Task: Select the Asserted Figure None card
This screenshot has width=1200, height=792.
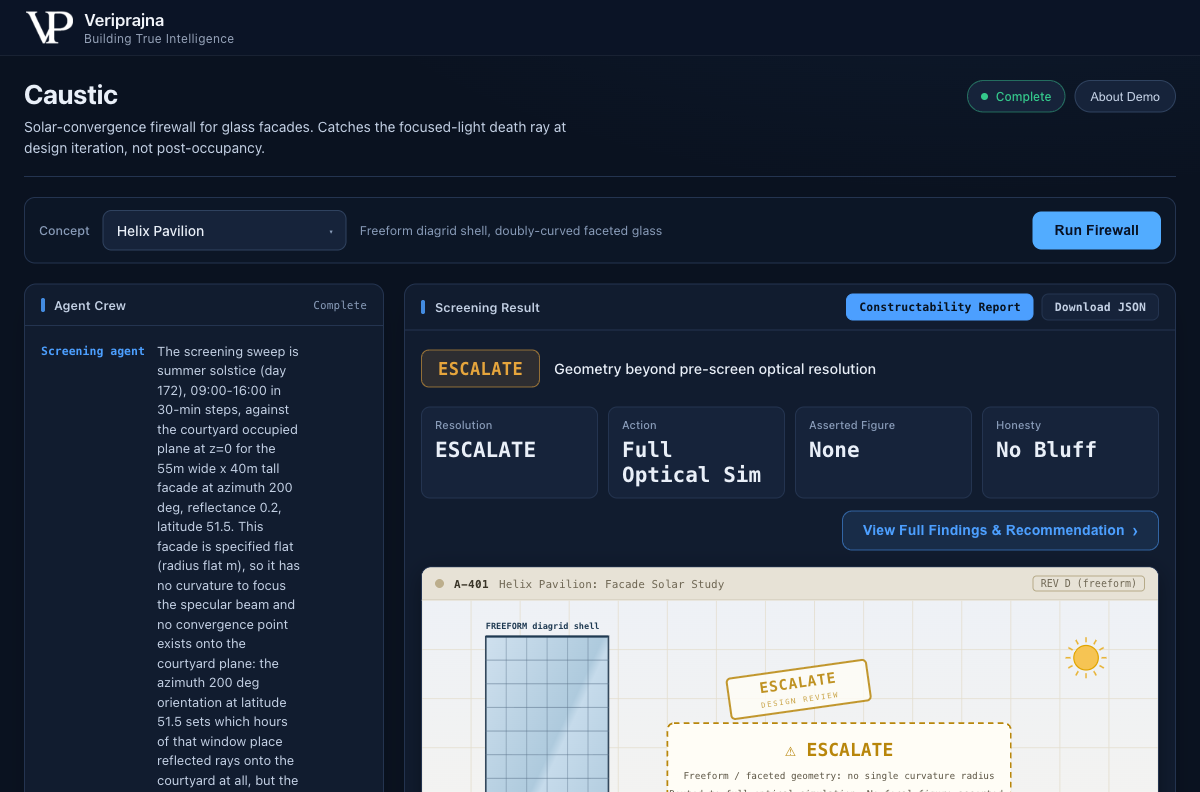Action: coord(883,452)
